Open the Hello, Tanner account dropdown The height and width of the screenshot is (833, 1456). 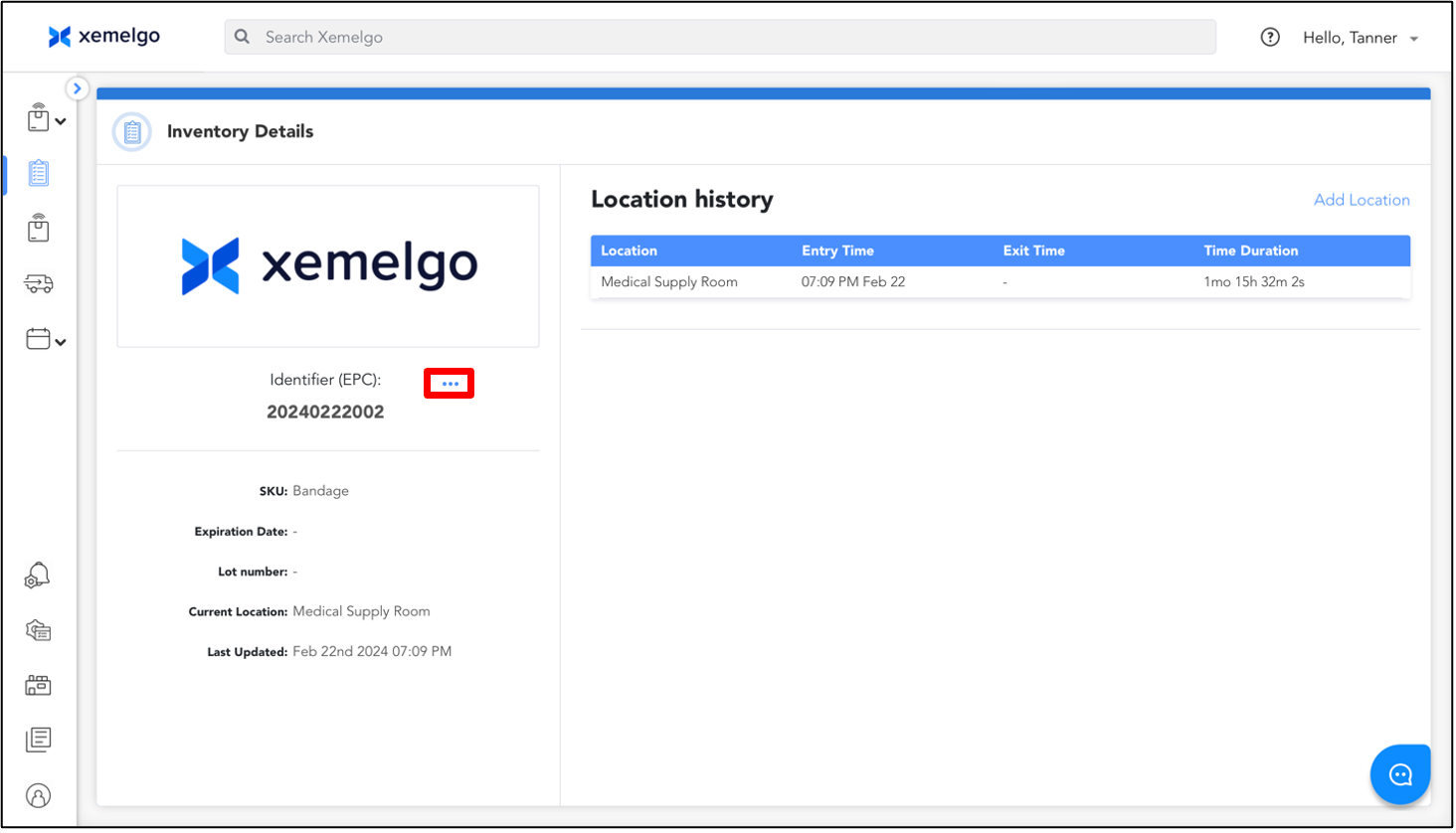[x=1361, y=38]
